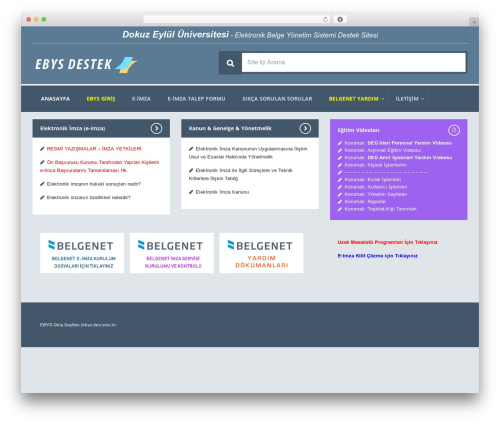Open DEÜ Amir İşlemleri Yardım Videosu link
The height and width of the screenshot is (423, 500).
click(398, 158)
